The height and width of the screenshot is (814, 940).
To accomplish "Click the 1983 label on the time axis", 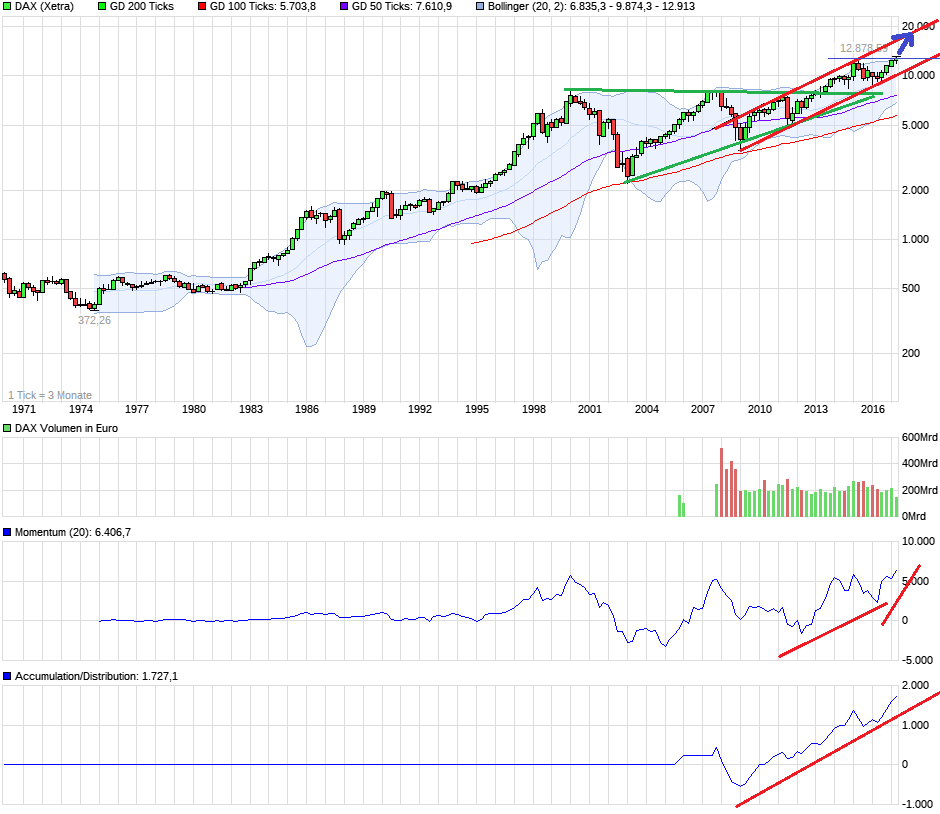I will pos(251,409).
